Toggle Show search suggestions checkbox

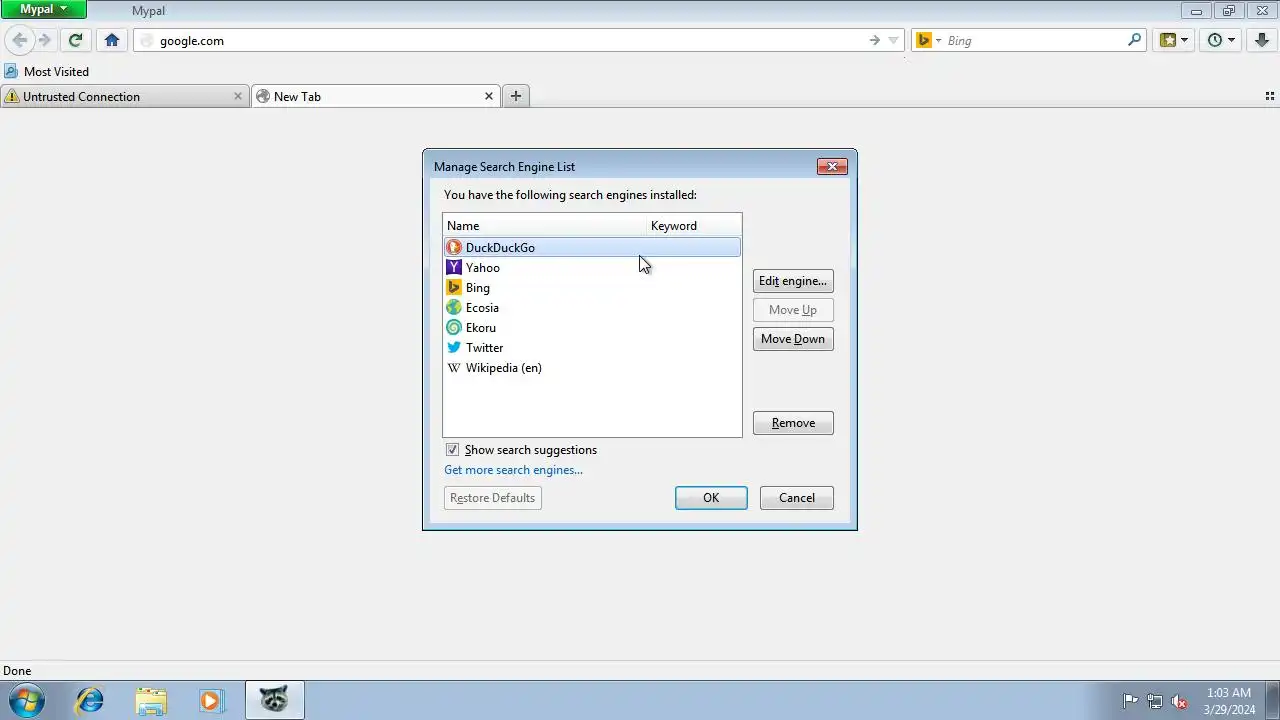tap(452, 450)
